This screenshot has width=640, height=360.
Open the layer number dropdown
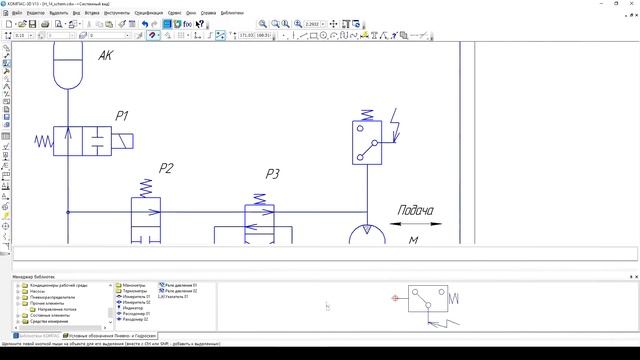tap(127, 36)
